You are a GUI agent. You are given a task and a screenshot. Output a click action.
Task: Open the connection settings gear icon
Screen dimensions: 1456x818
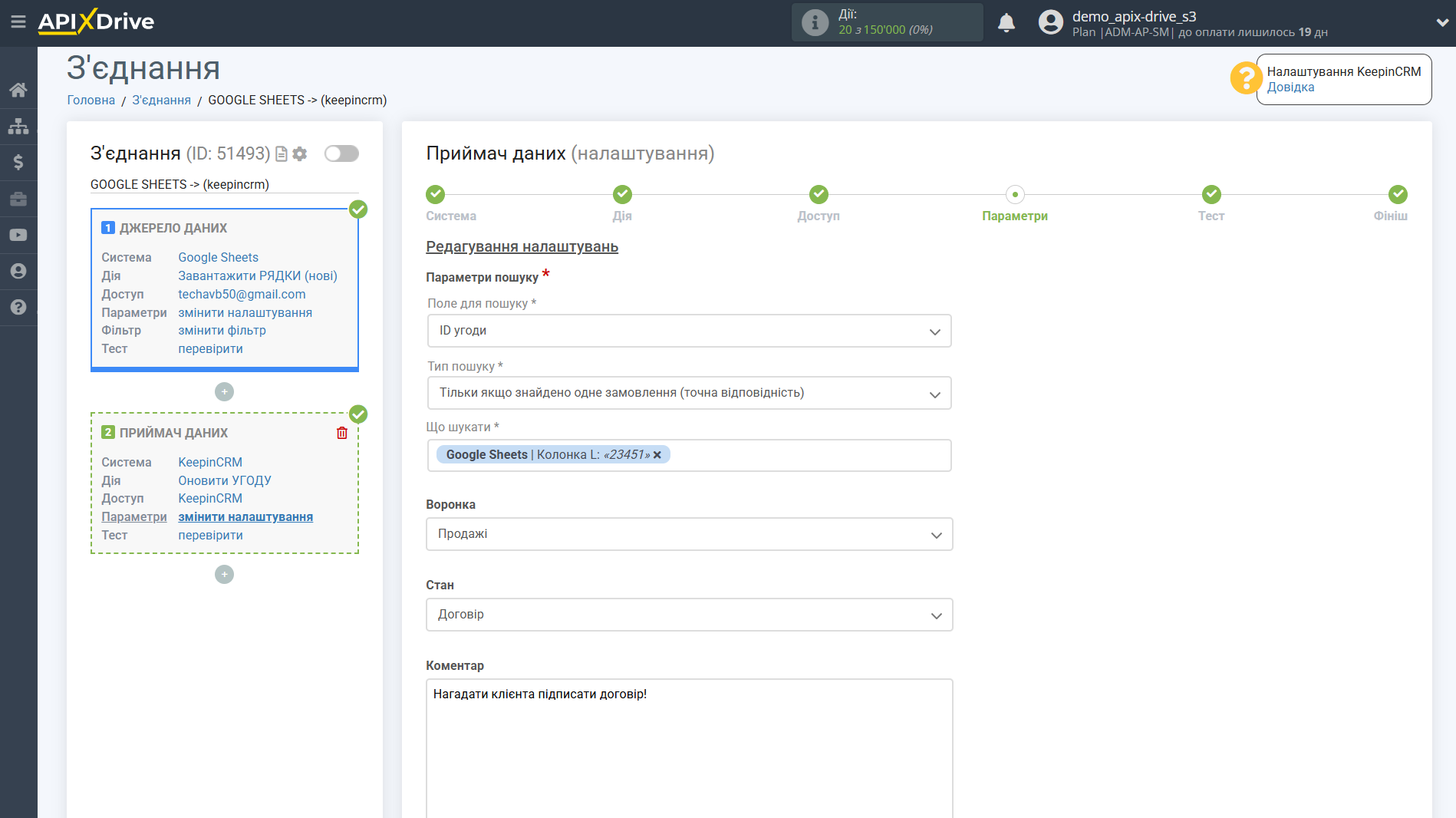(x=300, y=154)
